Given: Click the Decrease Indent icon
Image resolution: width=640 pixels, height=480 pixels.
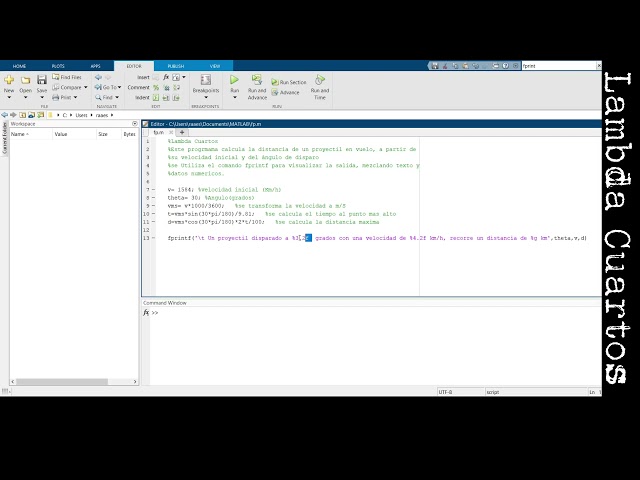Looking at the screenshot, I should tap(176, 98).
